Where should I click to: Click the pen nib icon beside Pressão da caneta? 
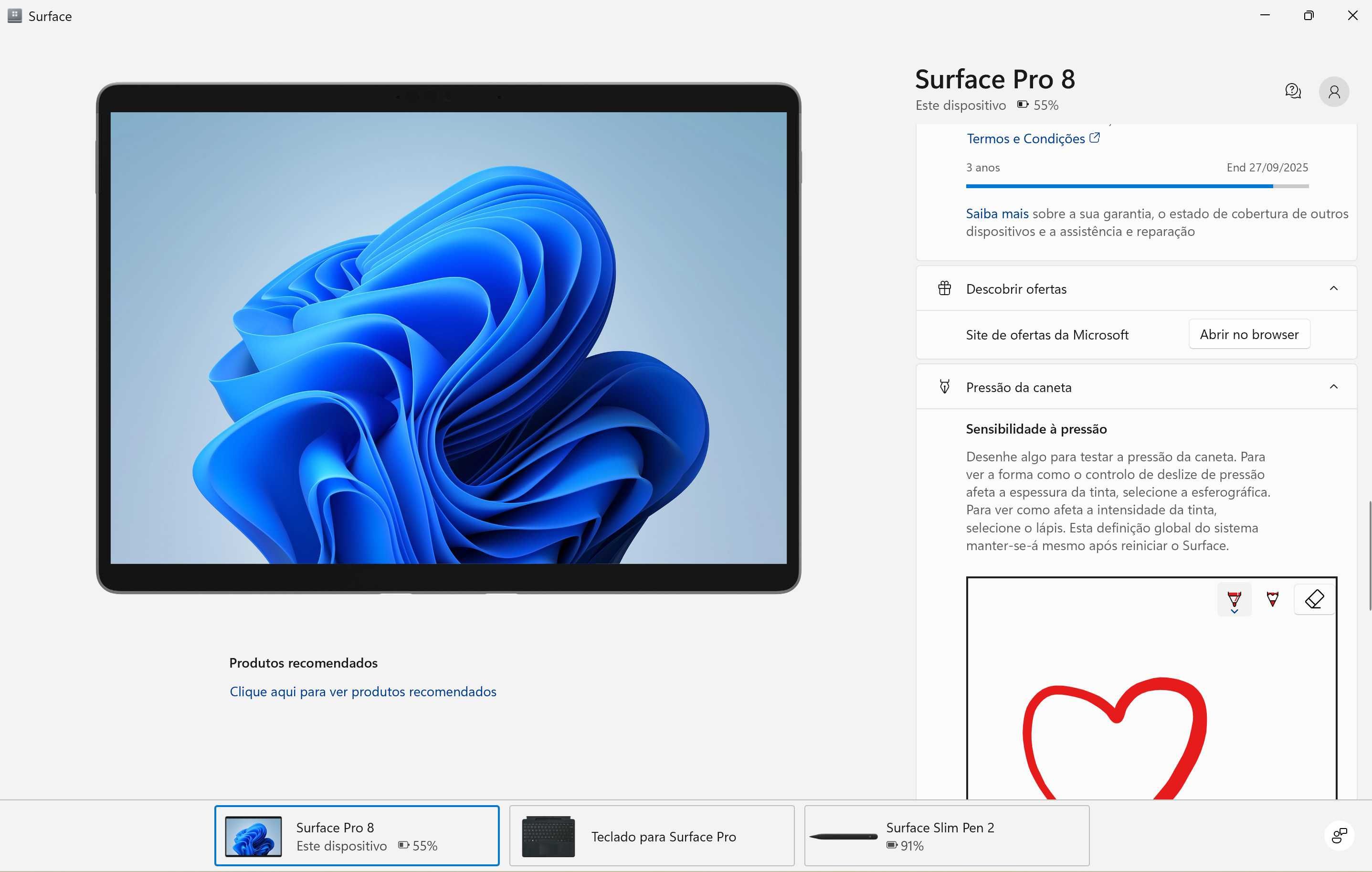coord(944,387)
